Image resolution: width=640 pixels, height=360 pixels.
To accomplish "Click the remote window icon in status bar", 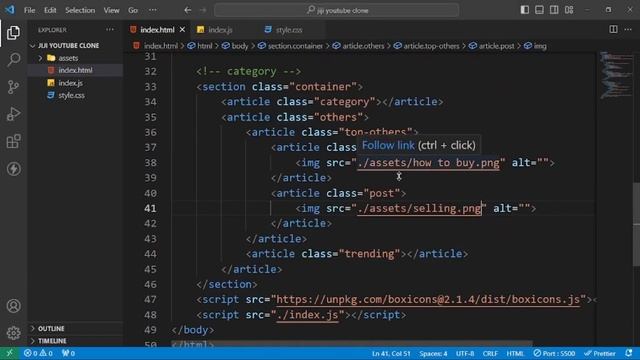I will (9, 353).
